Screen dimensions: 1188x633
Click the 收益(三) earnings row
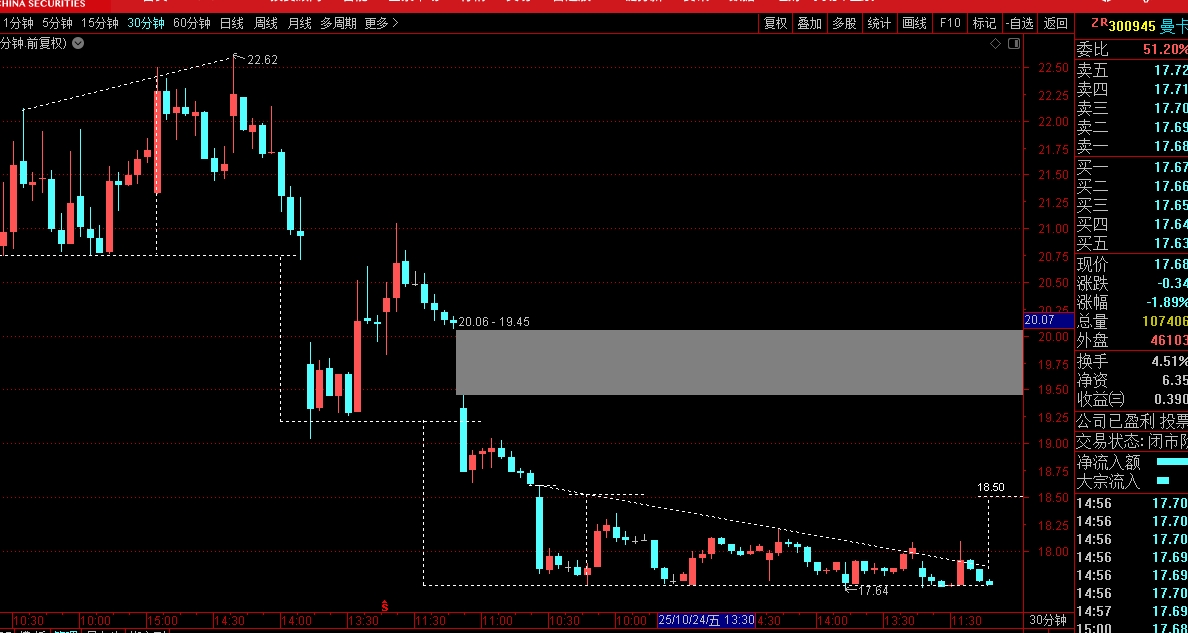1132,399
